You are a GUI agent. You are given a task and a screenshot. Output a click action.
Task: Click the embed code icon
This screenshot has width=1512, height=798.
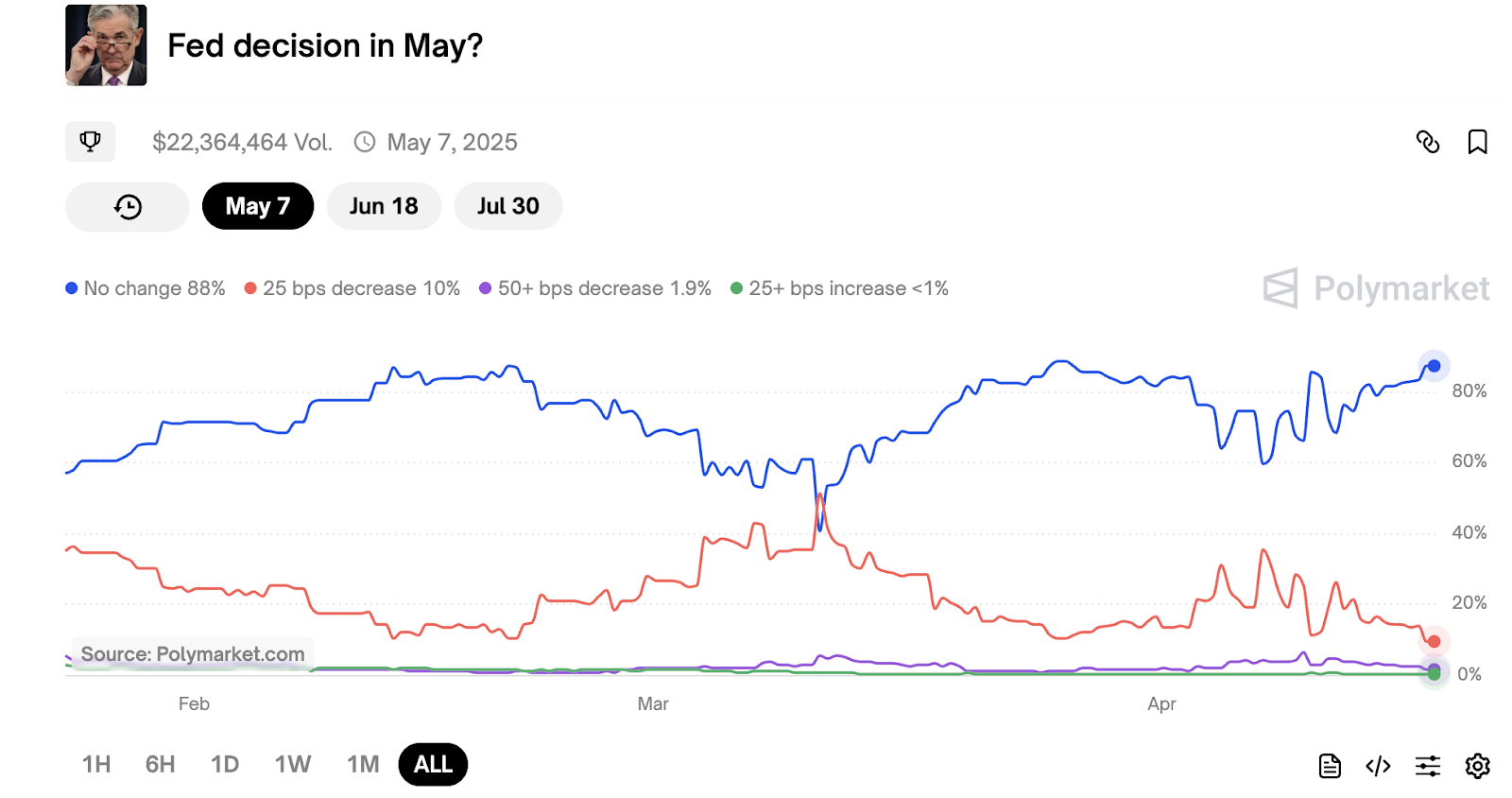point(1378,766)
